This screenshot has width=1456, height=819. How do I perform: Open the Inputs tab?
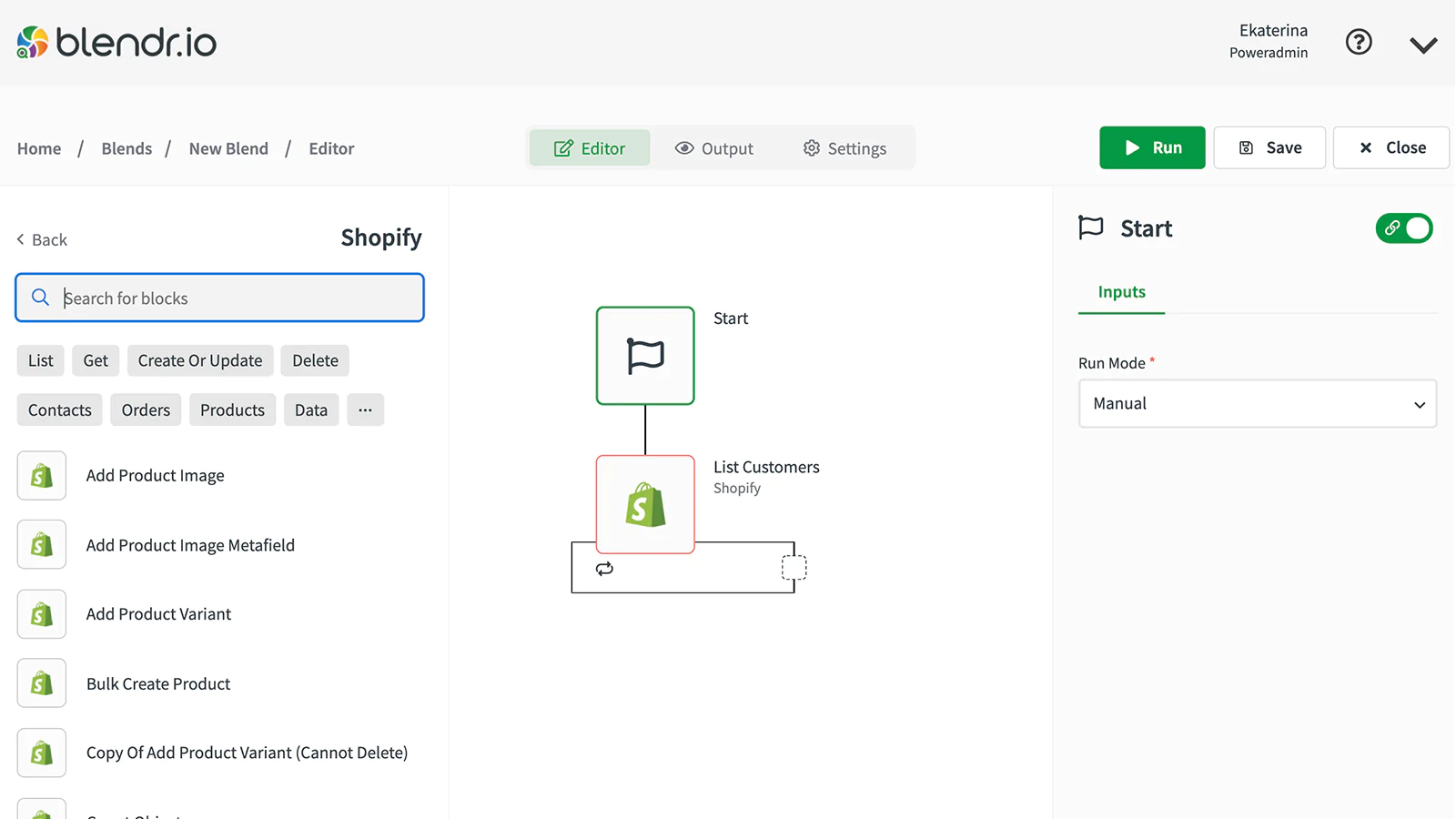pos(1121,292)
